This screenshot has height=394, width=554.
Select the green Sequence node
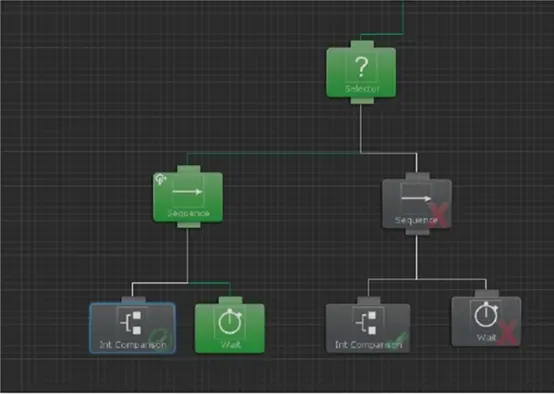point(188,197)
